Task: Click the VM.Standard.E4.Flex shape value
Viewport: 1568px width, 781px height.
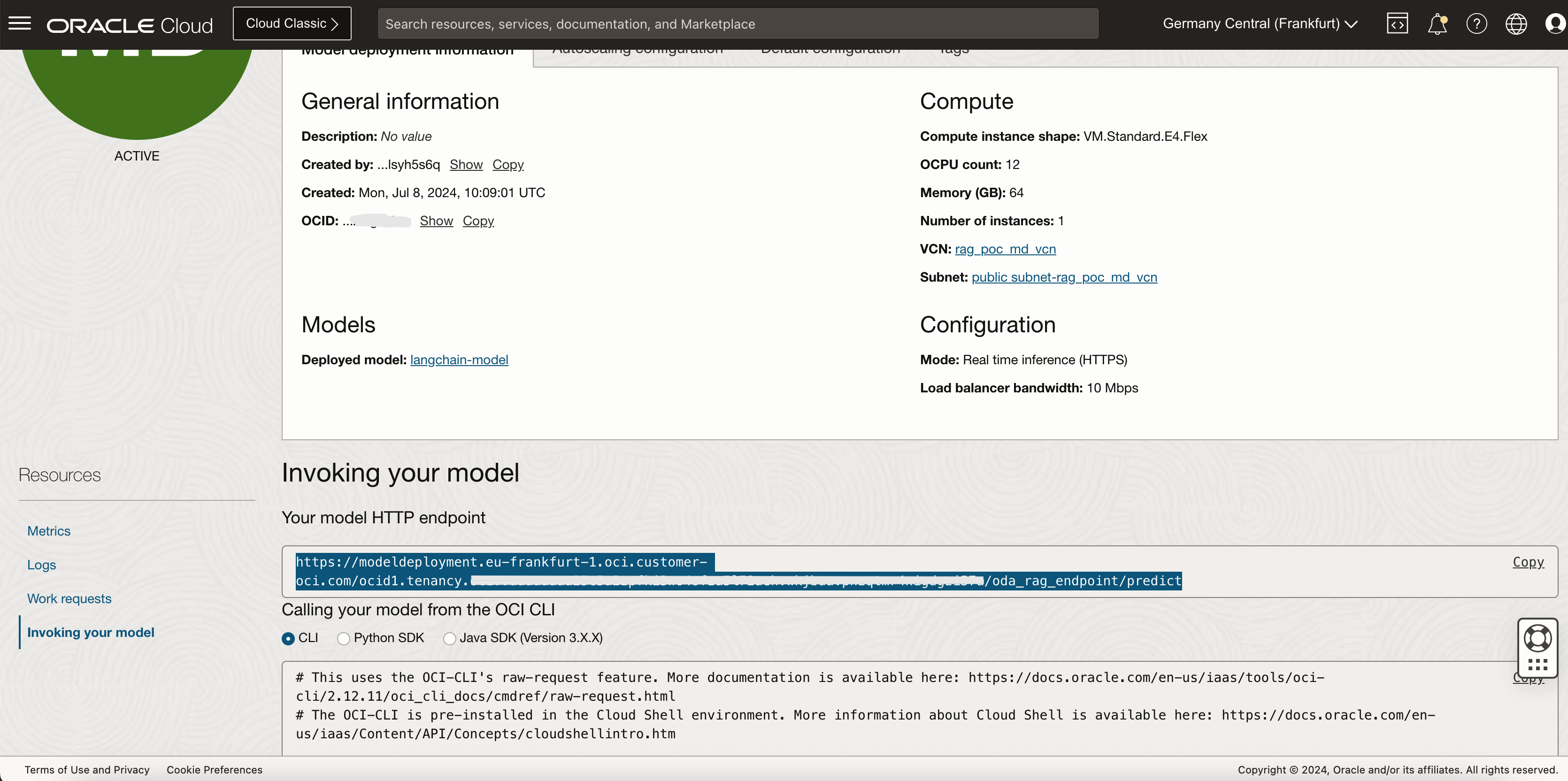Action: pos(1145,137)
